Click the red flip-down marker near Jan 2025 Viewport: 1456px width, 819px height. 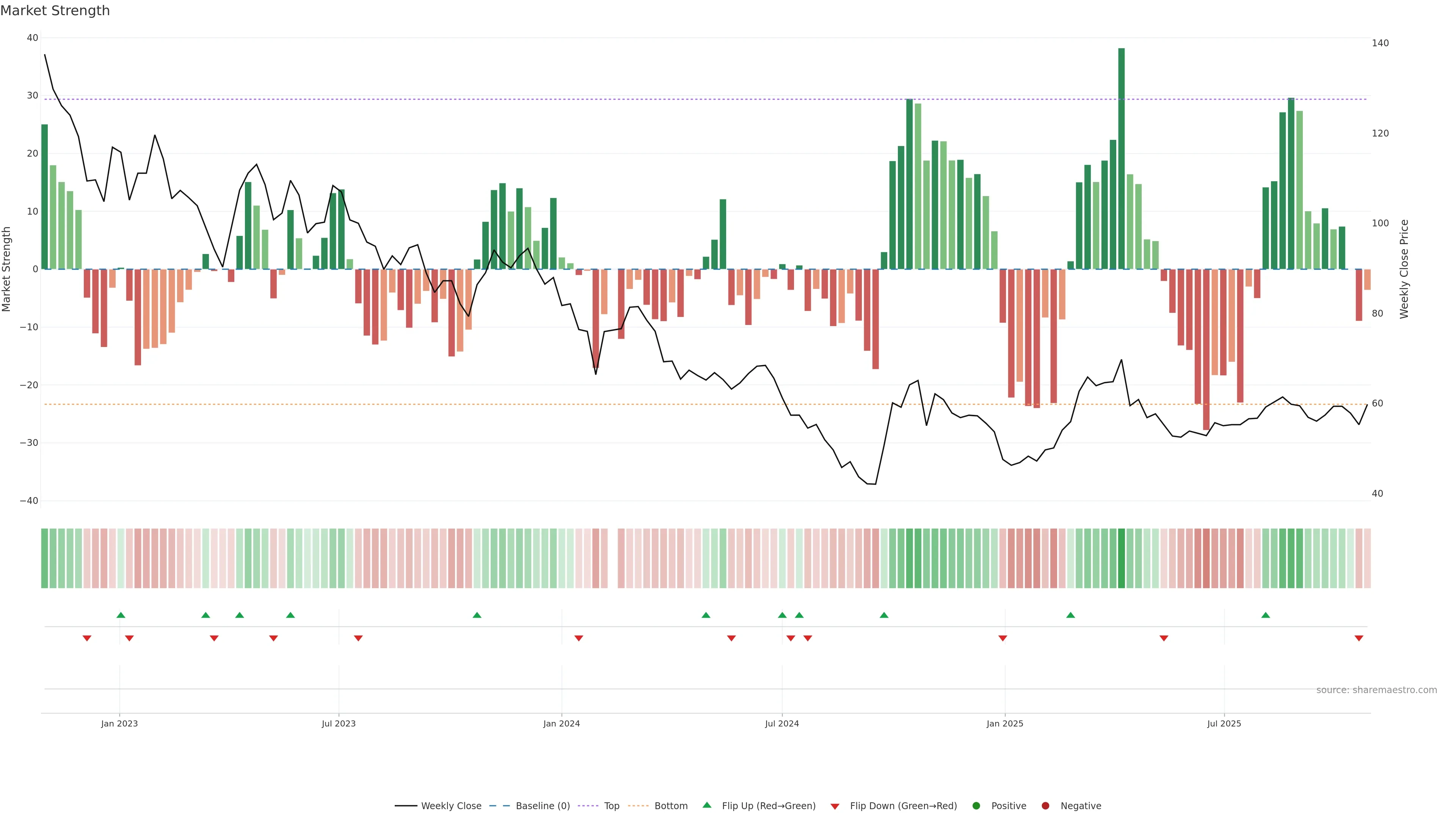coord(1003,638)
